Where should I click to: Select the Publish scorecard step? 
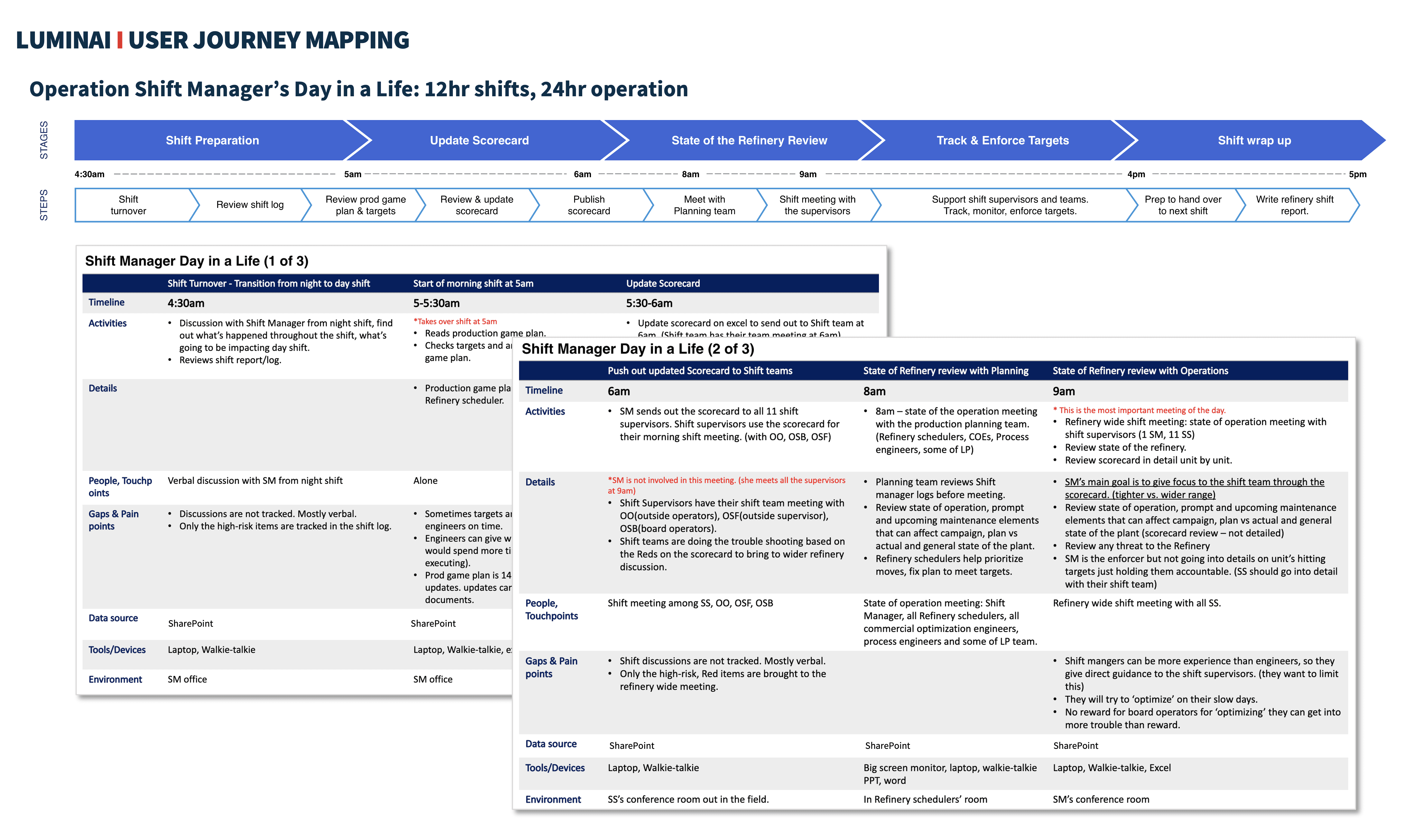coord(589,205)
